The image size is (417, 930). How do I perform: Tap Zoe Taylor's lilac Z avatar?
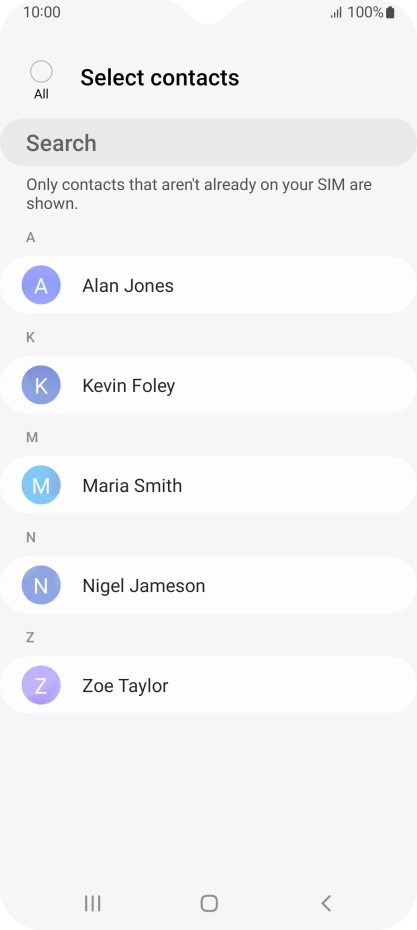pyautogui.click(x=41, y=685)
